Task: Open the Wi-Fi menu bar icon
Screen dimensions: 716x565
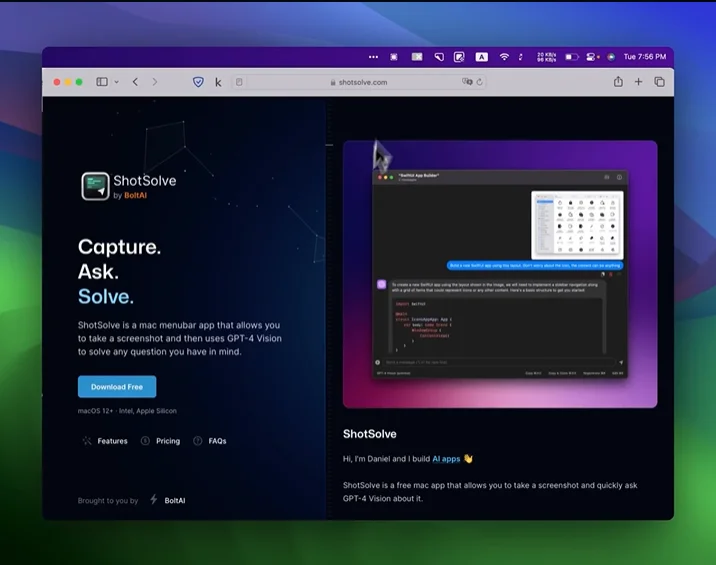Action: point(504,57)
